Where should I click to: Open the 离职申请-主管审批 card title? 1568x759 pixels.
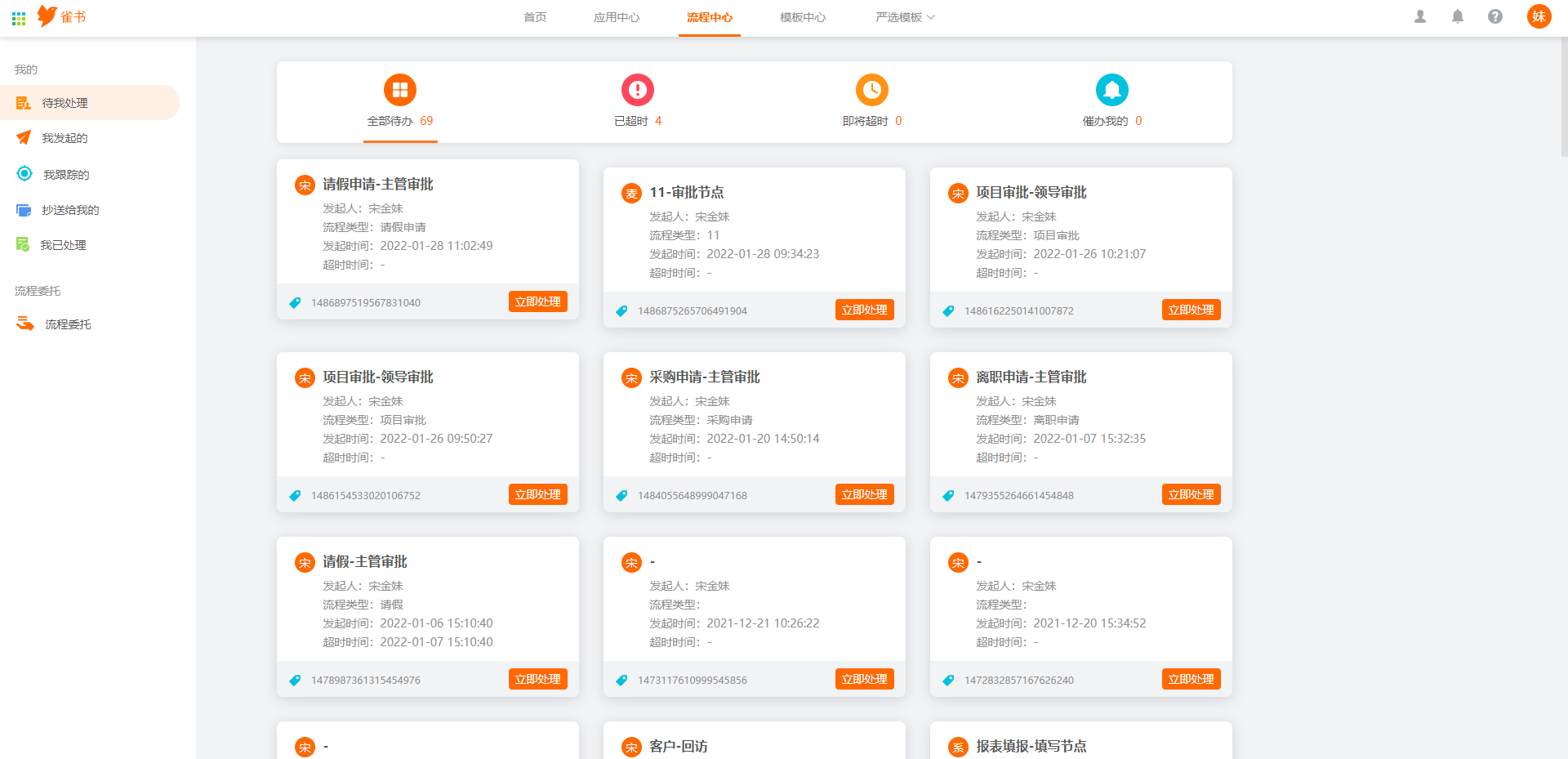click(1031, 377)
